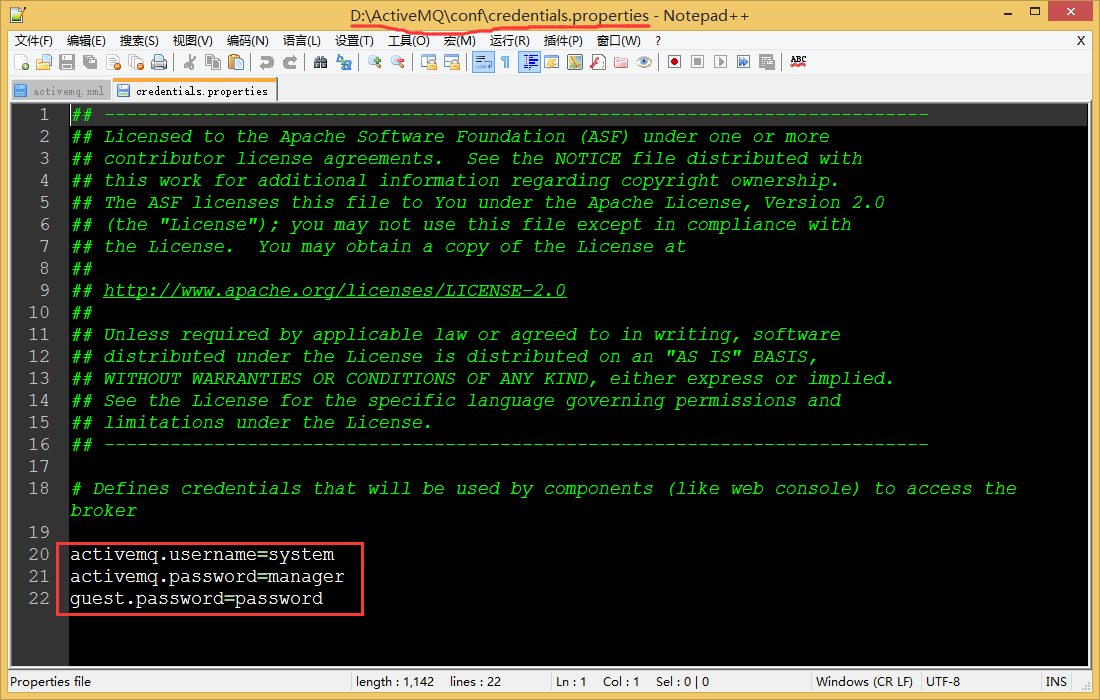Screen dimensions: 1100x700
Task: Open the 设置(T) menu
Action: [354, 41]
